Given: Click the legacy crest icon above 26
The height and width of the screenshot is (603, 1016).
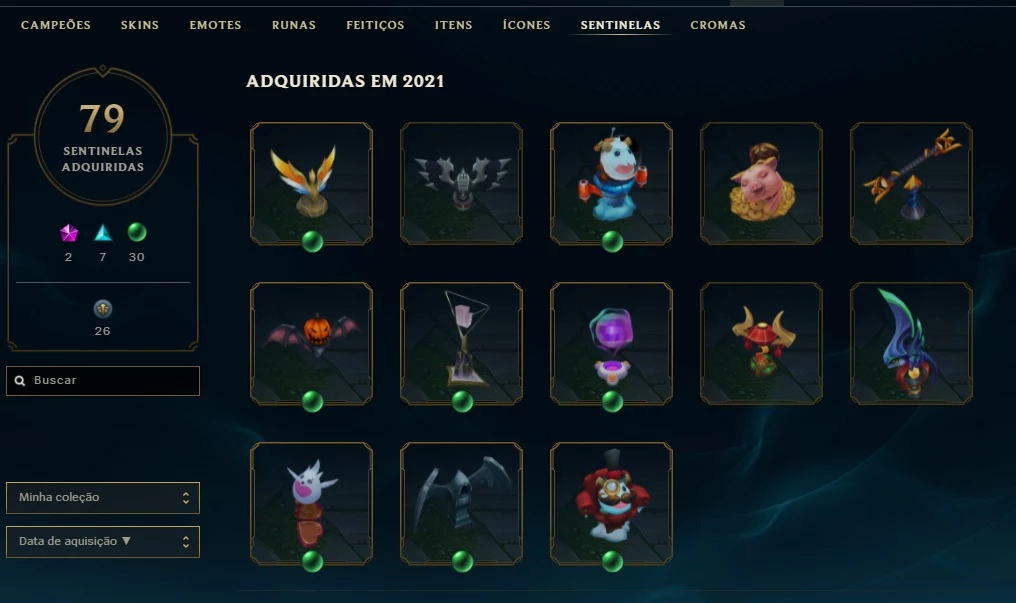Looking at the screenshot, I should (102, 309).
